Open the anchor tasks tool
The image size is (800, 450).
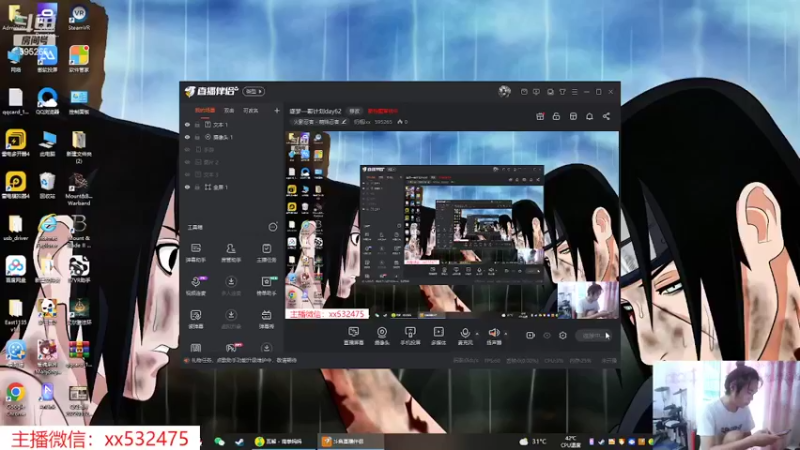[266, 253]
